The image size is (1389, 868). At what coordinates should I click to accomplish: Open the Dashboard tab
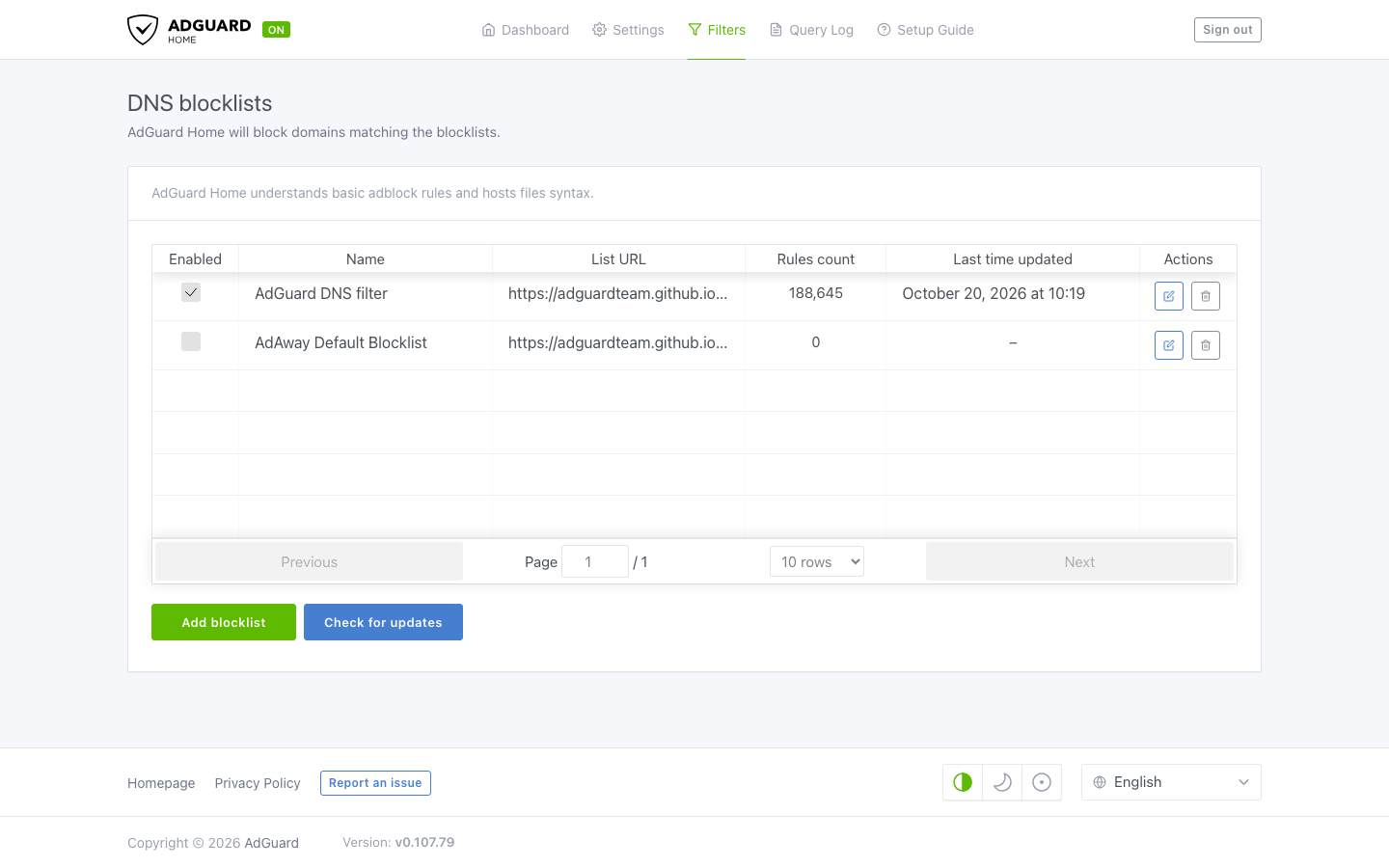pos(526,30)
